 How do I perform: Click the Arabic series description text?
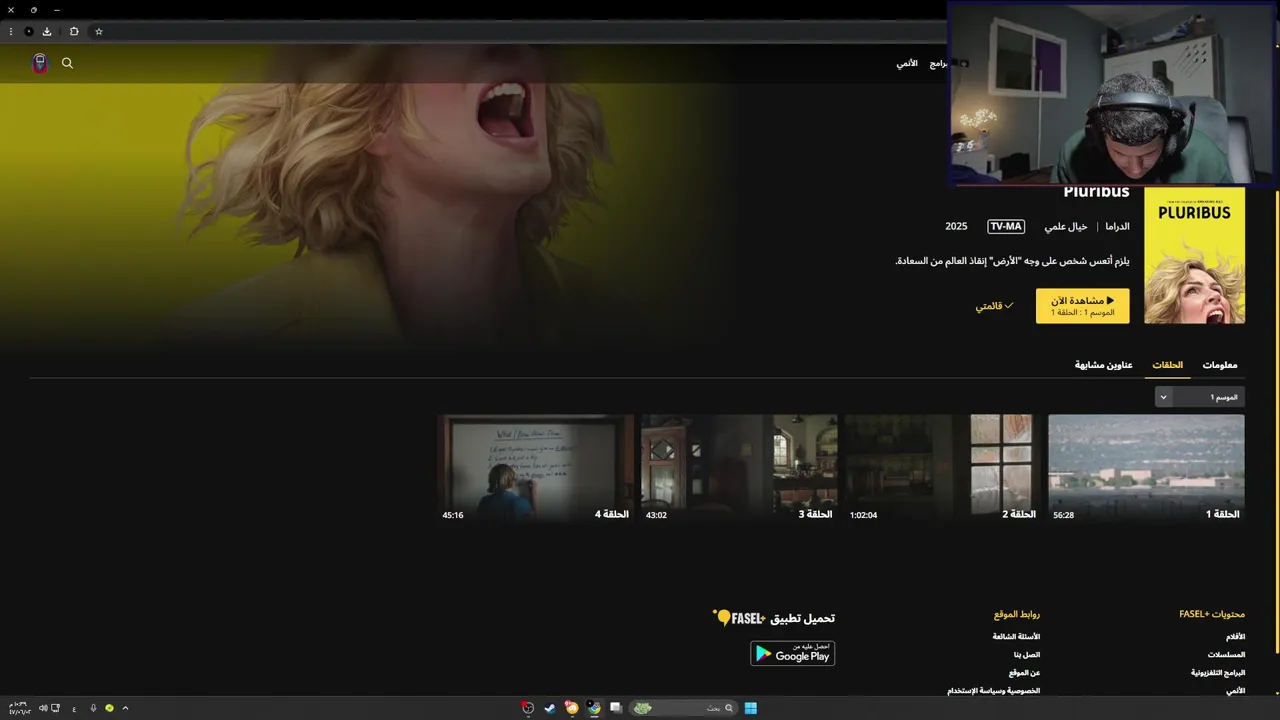[1012, 261]
